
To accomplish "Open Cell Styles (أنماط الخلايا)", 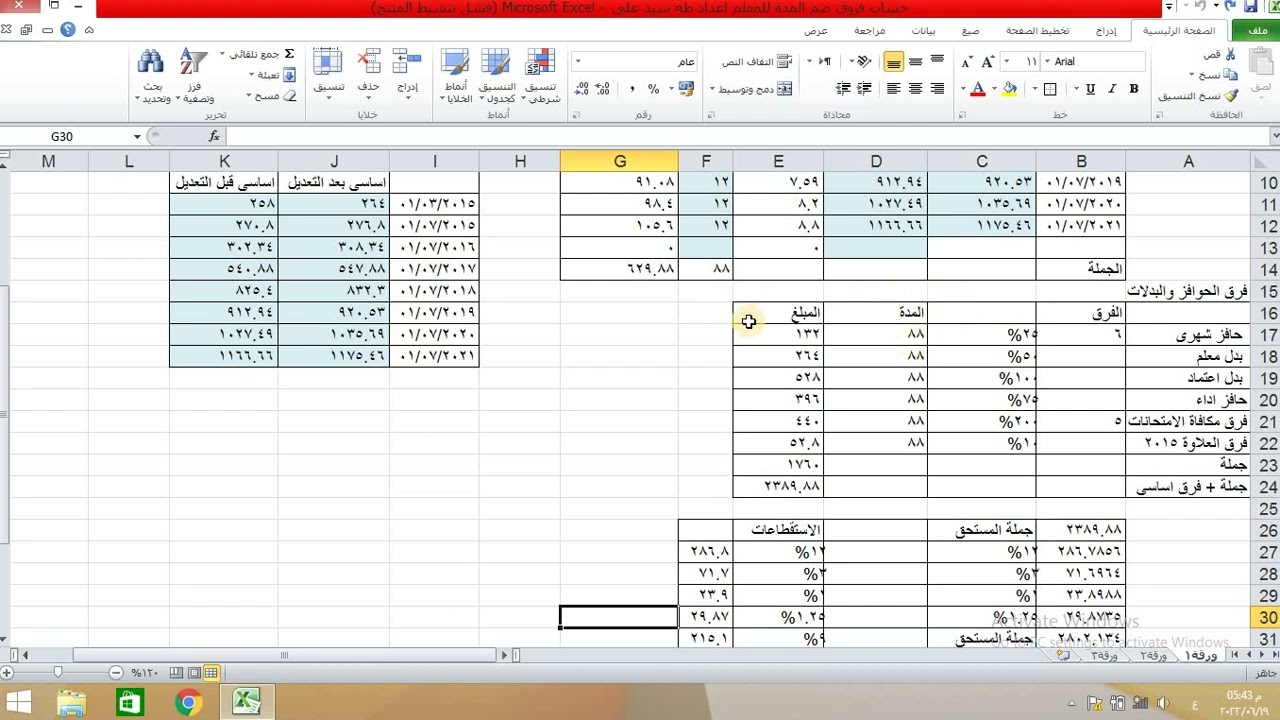I will (456, 76).
